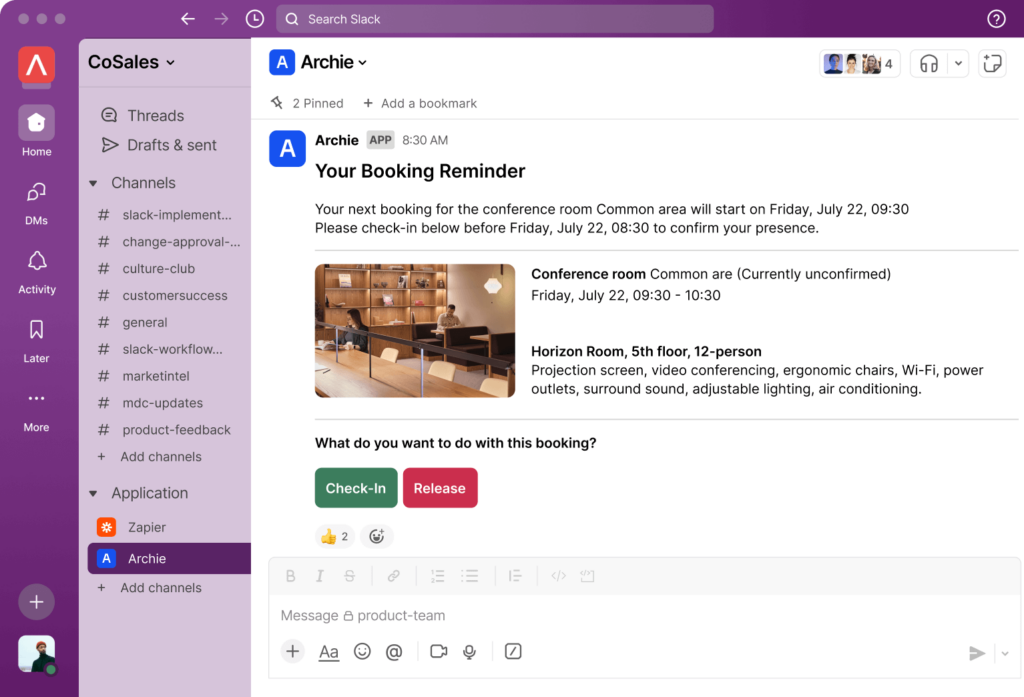
Task: Toggle bold formatting in the composer
Action: coord(291,575)
